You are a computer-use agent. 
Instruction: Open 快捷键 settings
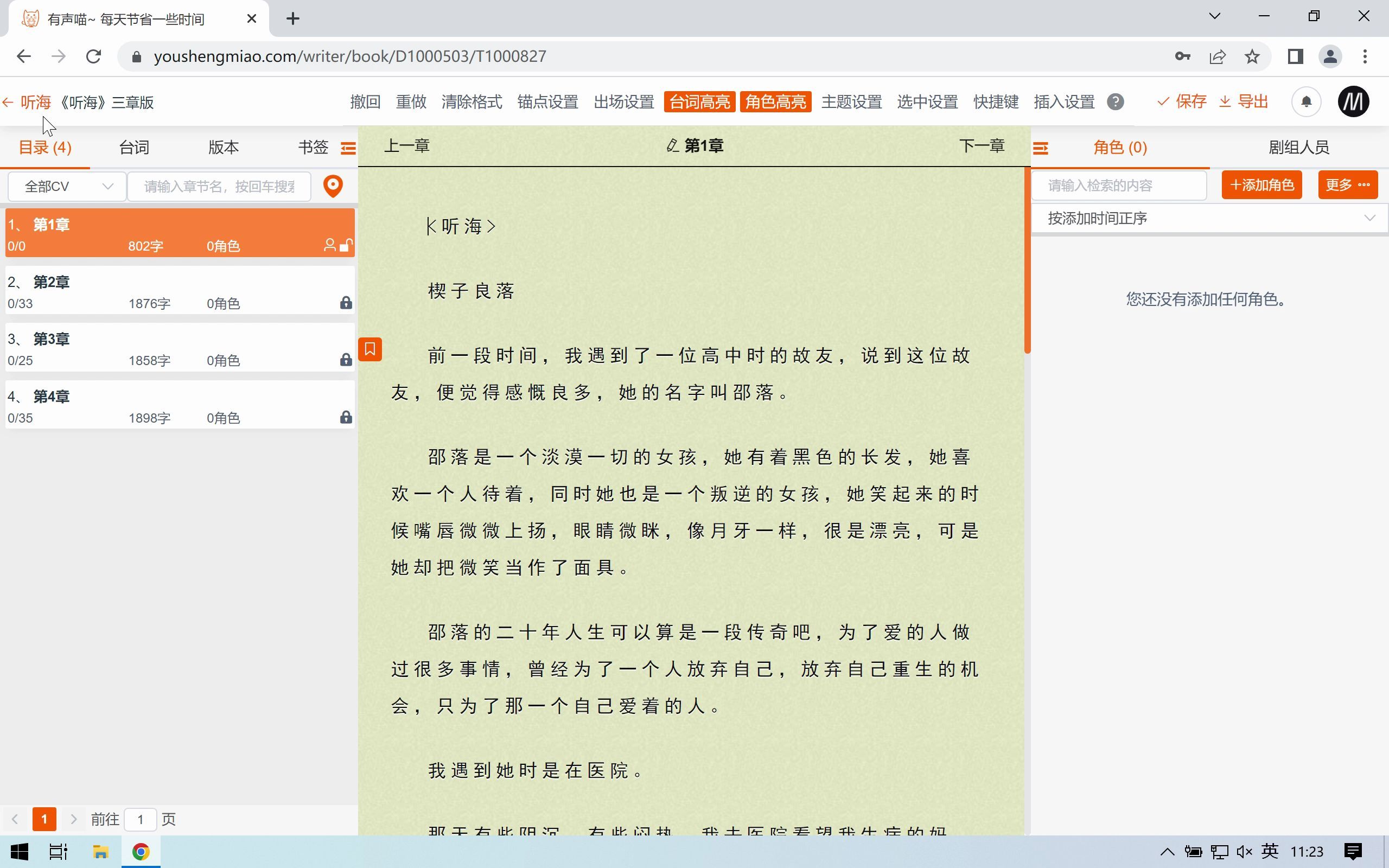click(x=996, y=102)
